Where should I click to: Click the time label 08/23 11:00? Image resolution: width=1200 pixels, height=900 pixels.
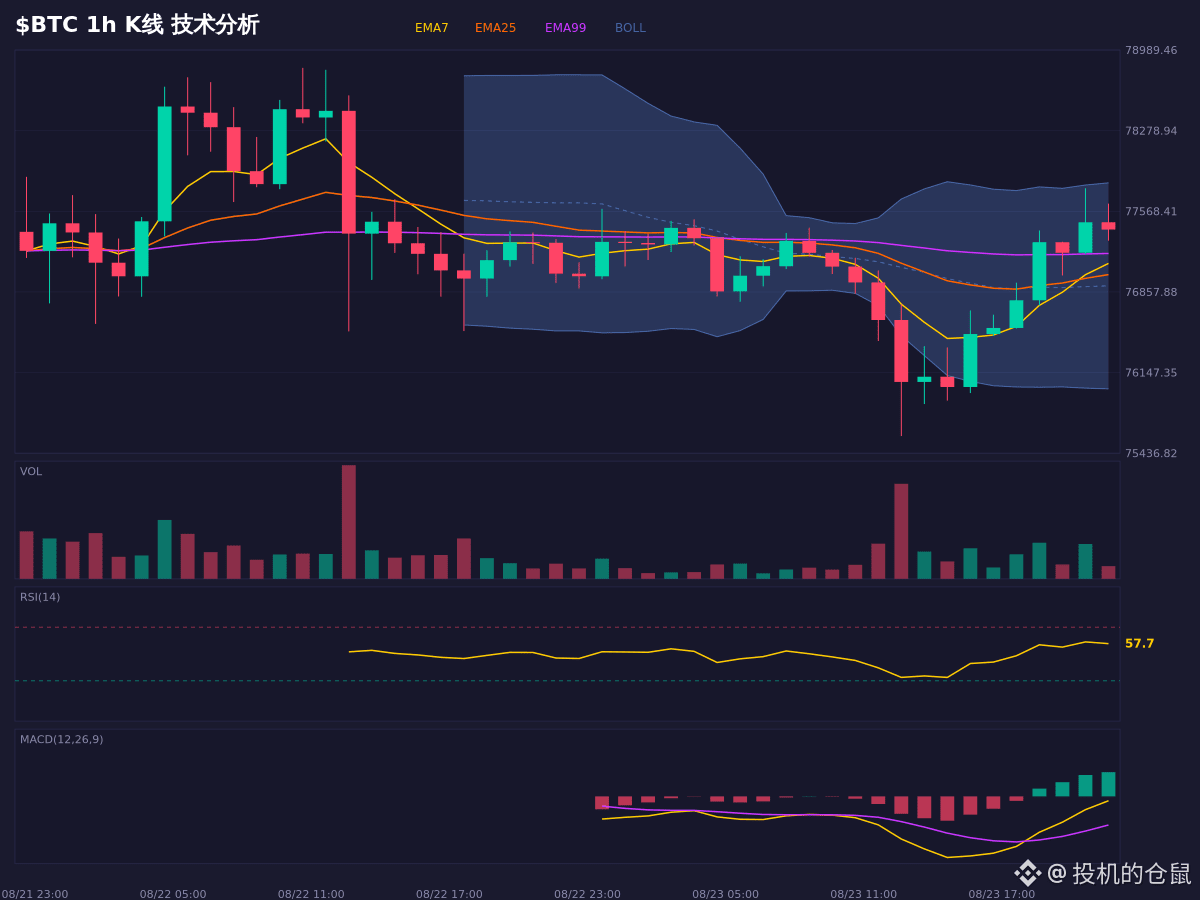[863, 894]
